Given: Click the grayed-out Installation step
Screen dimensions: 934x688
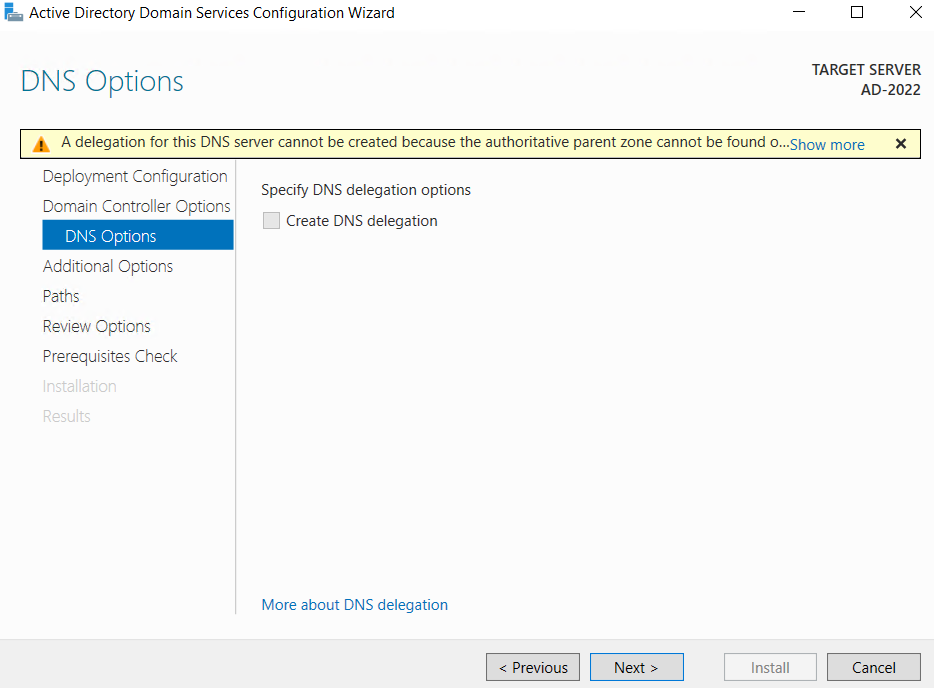Looking at the screenshot, I should [79, 386].
